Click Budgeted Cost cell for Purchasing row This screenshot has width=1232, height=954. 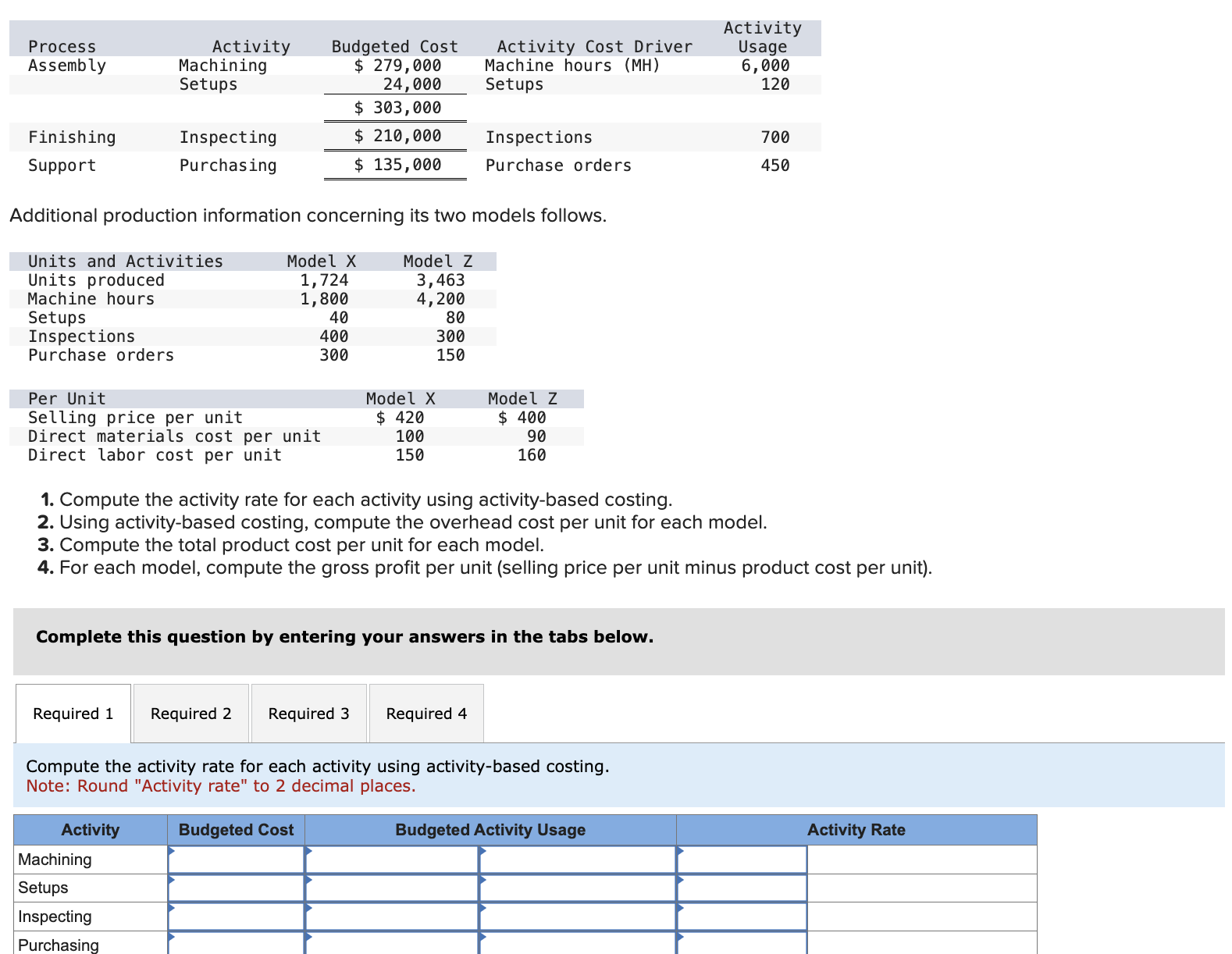pos(236,944)
